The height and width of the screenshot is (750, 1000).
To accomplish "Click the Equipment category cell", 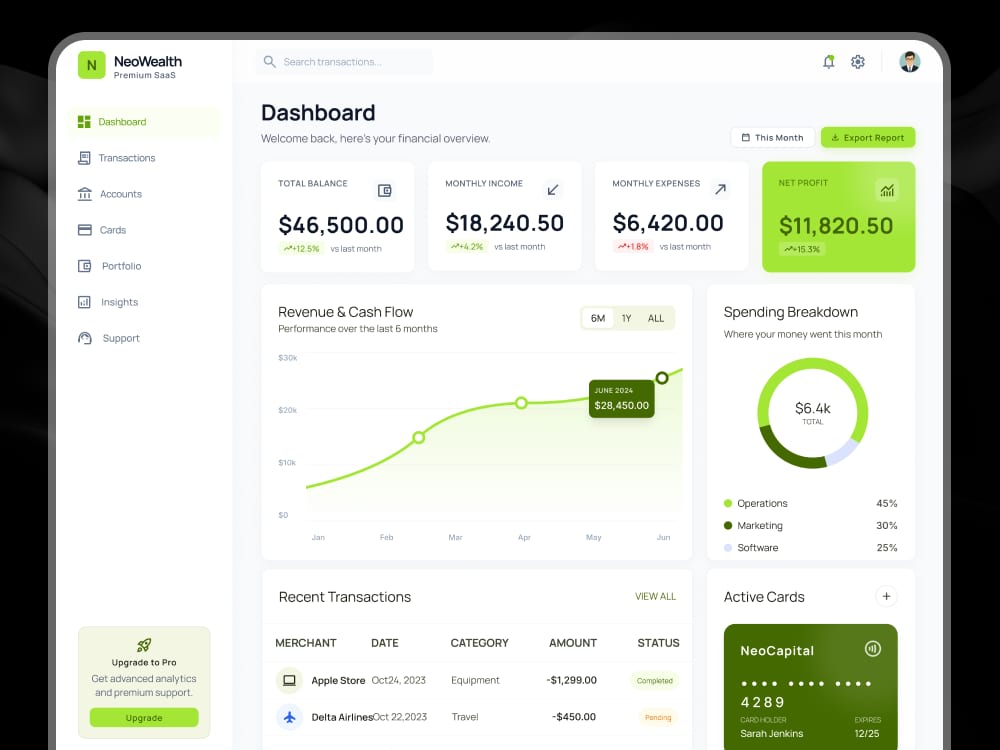I will click(475, 681).
